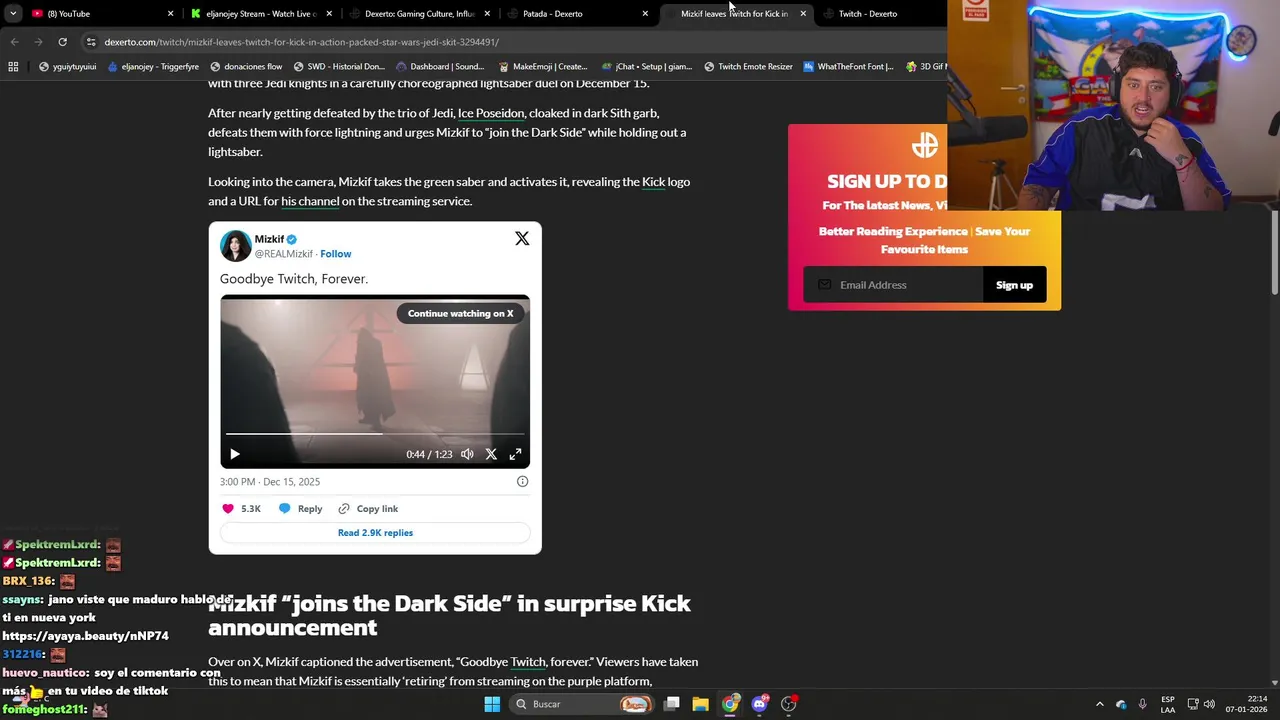The width and height of the screenshot is (1280, 720).
Task: Click the Sign up button
Action: [x=1014, y=285]
